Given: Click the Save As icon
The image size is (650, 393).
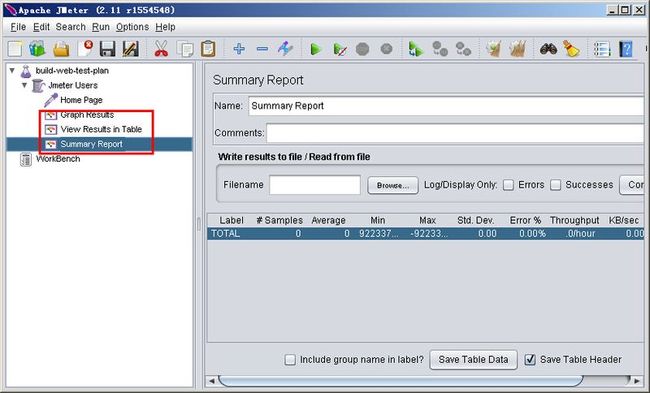Looking at the screenshot, I should 131,49.
